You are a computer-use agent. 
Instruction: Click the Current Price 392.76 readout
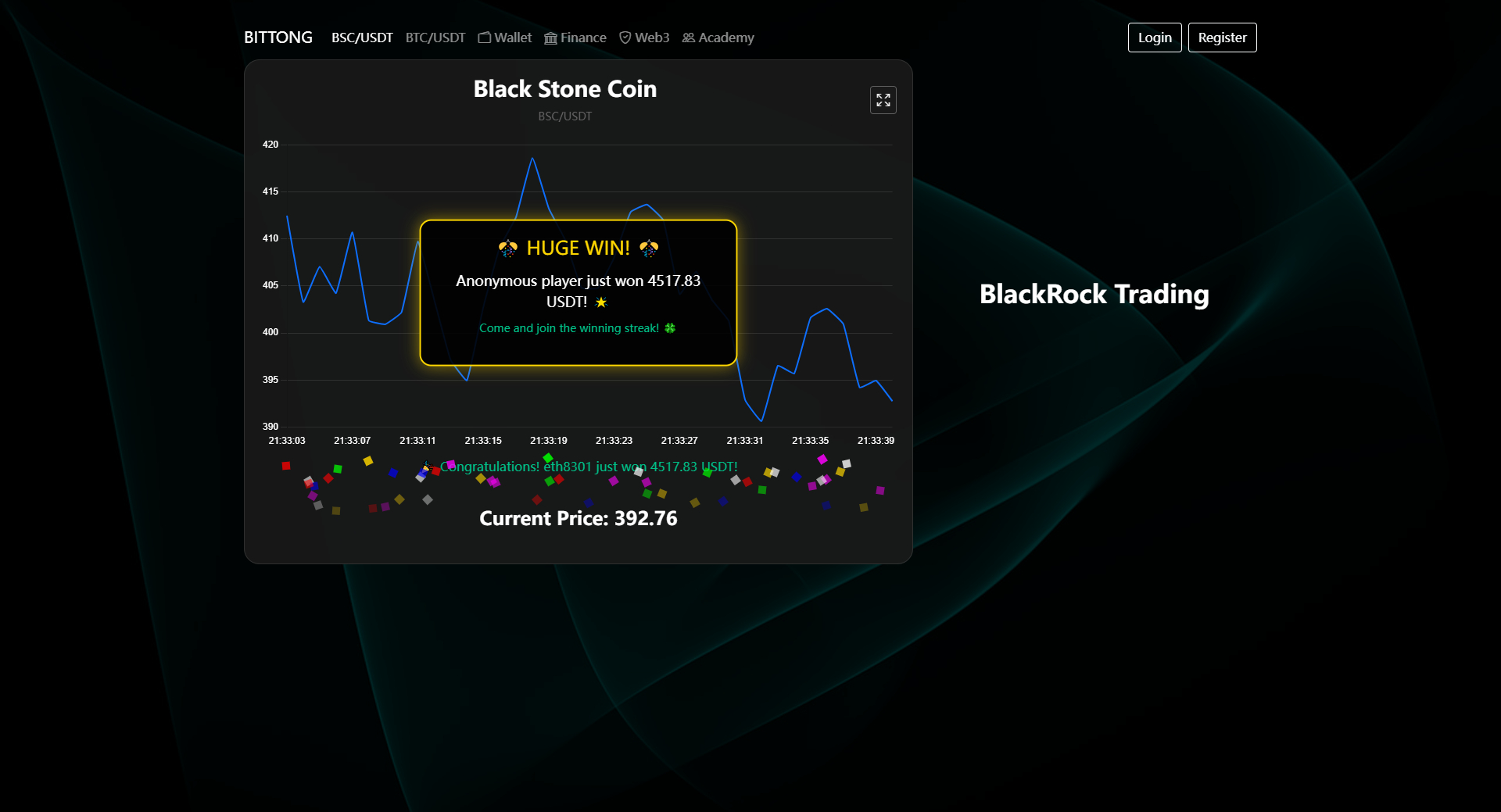pyautogui.click(x=578, y=518)
